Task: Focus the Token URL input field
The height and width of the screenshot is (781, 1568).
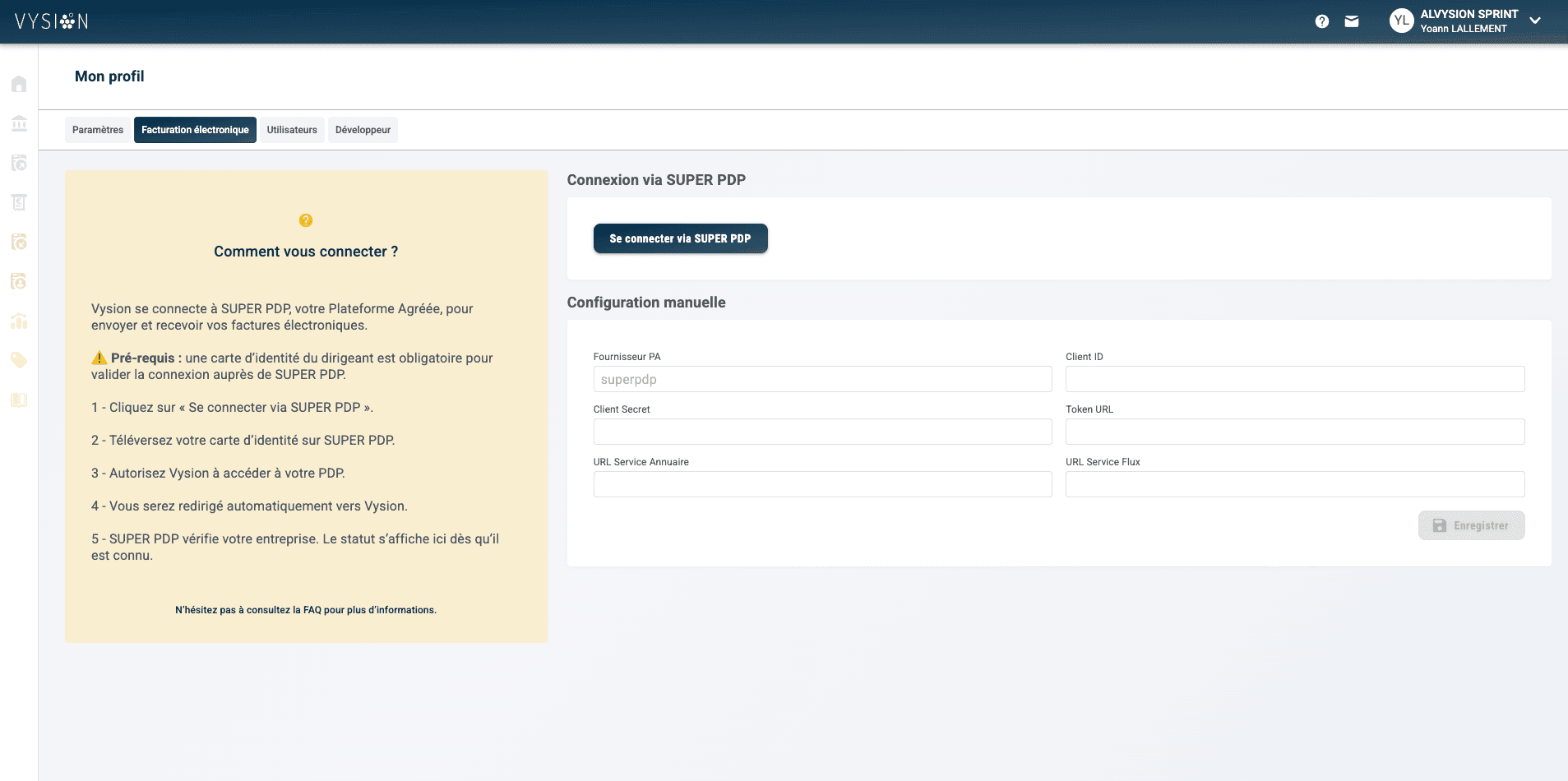Action: pos(1295,432)
